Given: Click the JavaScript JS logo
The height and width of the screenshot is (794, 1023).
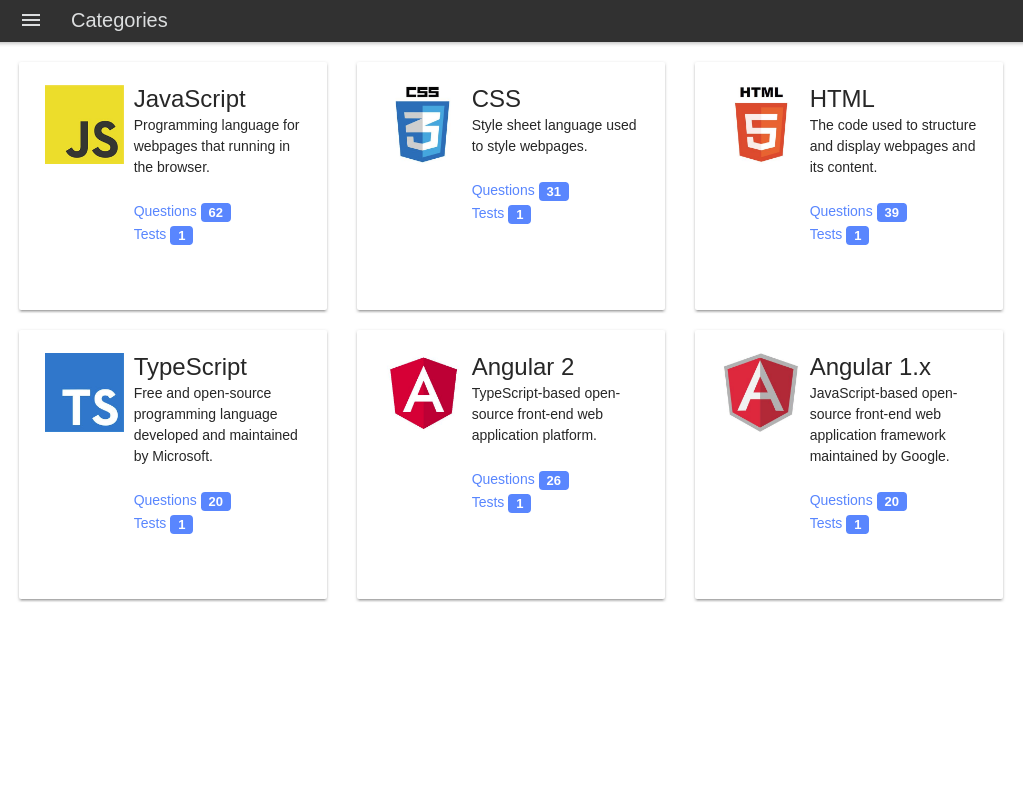Looking at the screenshot, I should [x=84, y=124].
